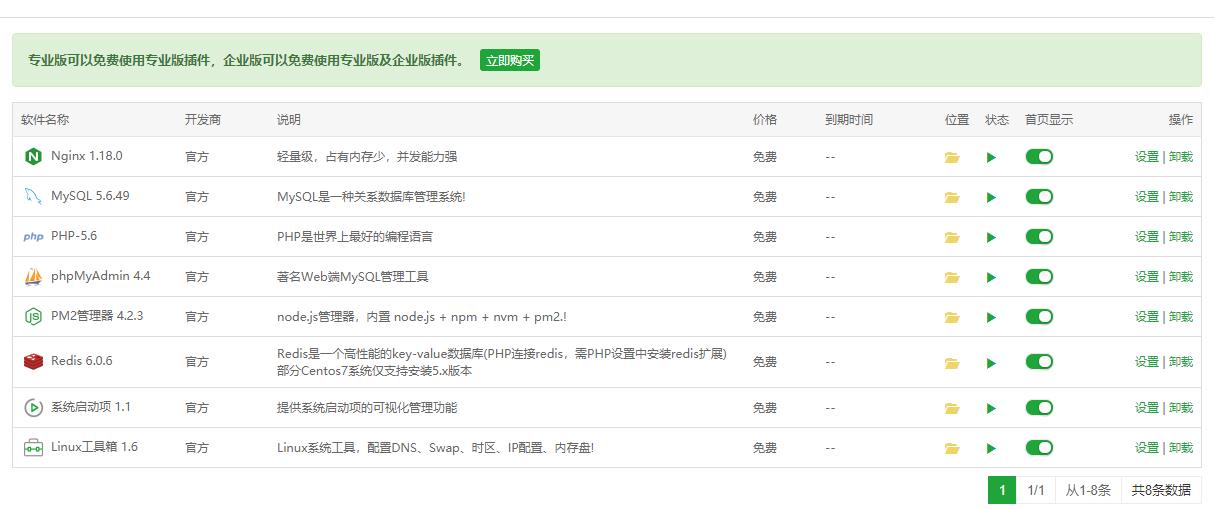The image size is (1214, 509).
Task: Click the Redis 6.0.6 software name
Action: click(82, 361)
